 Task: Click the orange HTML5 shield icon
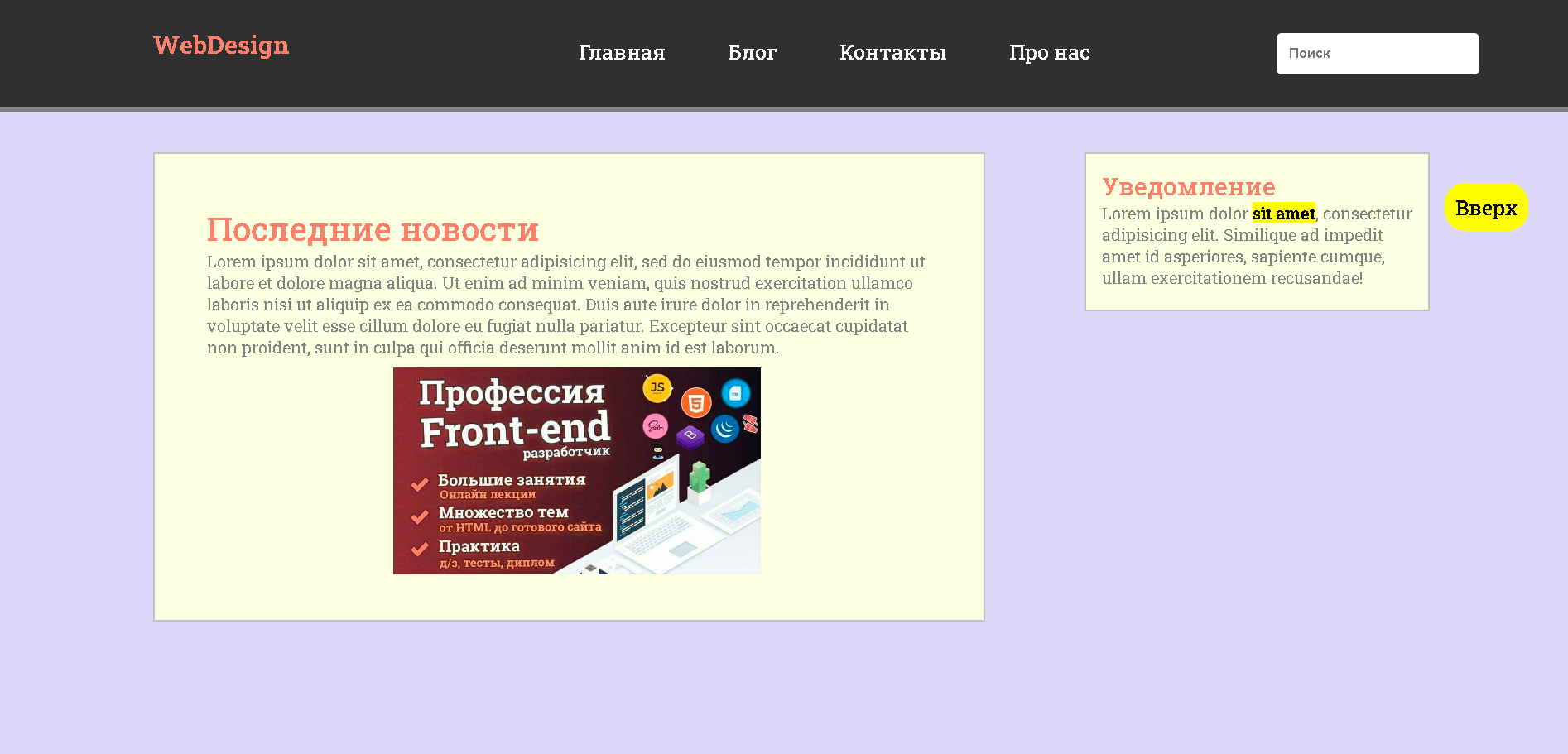(696, 403)
